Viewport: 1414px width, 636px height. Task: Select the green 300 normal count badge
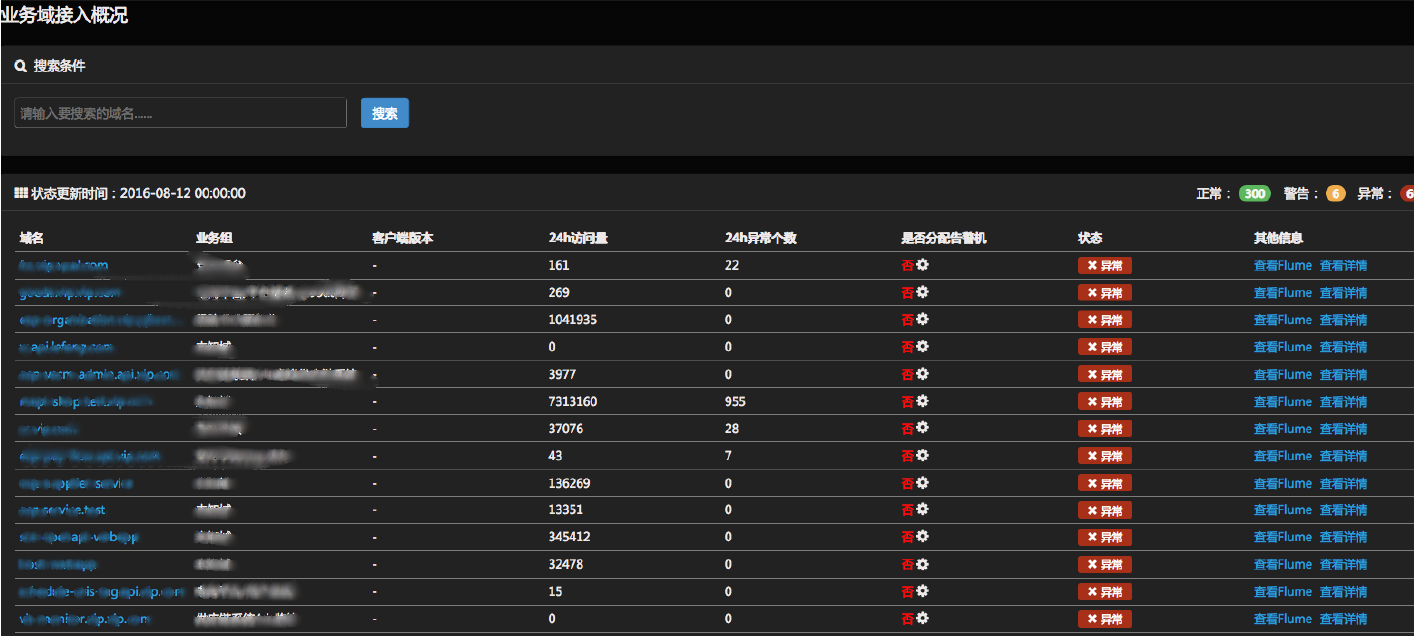[x=1254, y=194]
